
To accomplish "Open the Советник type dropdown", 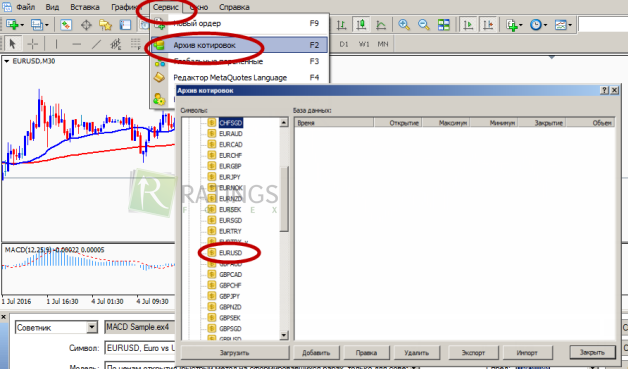I will click(x=91, y=327).
